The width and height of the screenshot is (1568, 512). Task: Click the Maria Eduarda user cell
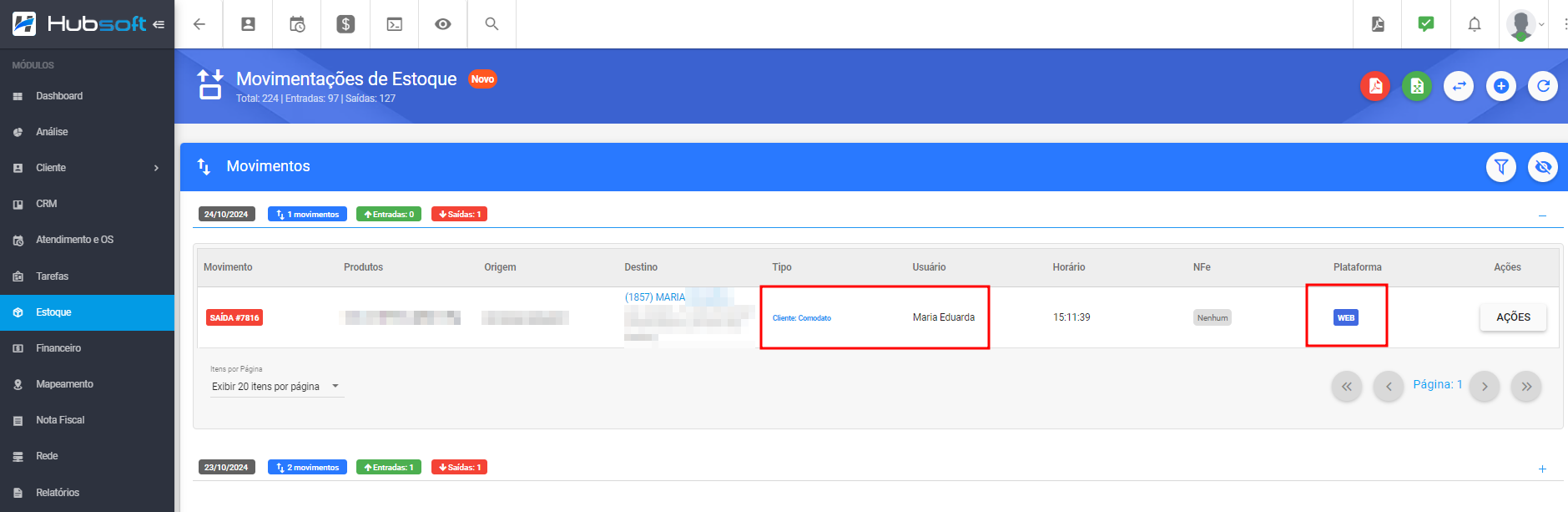[944, 317]
